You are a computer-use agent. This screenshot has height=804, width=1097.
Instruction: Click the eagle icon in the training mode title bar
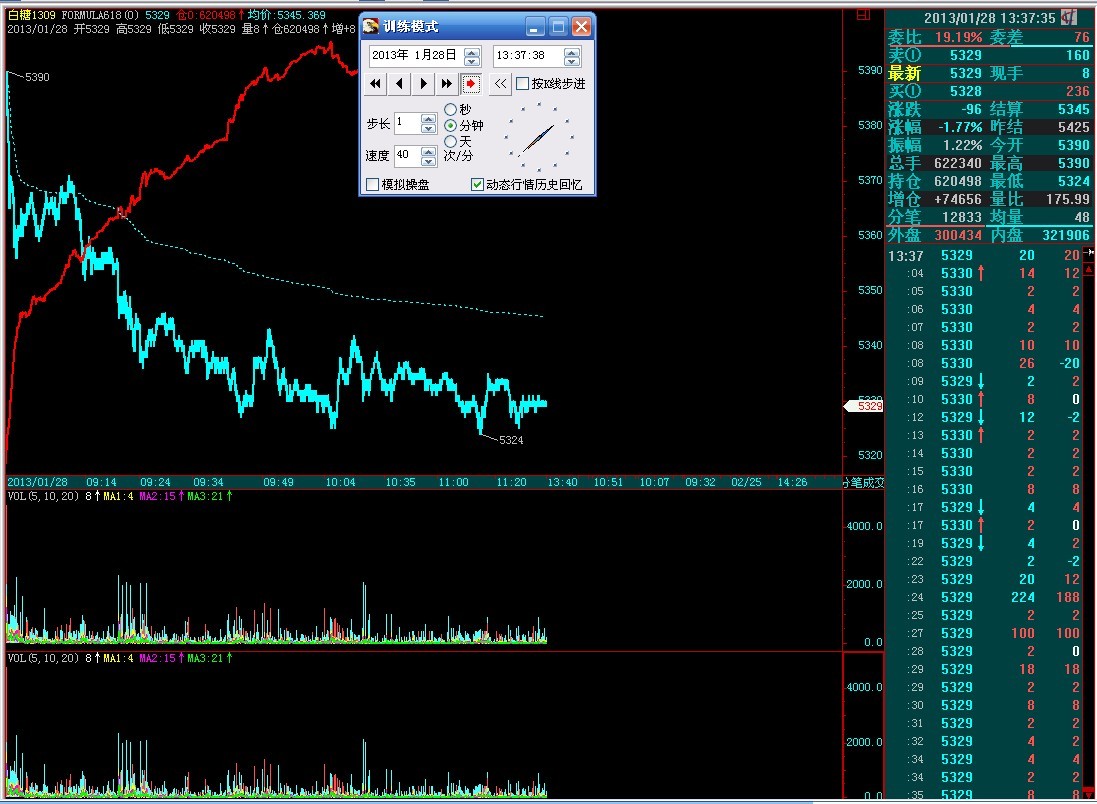click(x=371, y=27)
